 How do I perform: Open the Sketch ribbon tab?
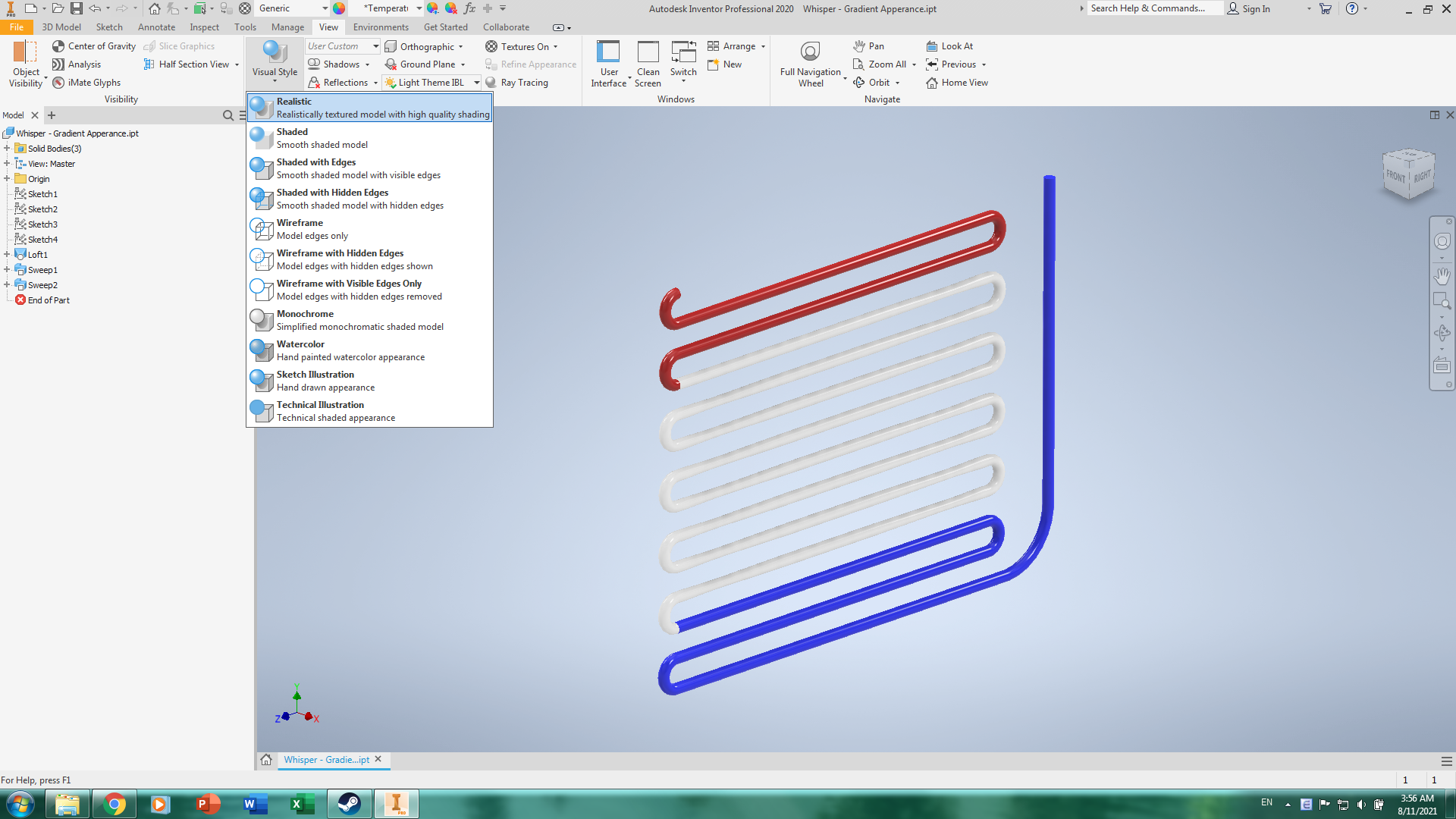click(x=109, y=27)
